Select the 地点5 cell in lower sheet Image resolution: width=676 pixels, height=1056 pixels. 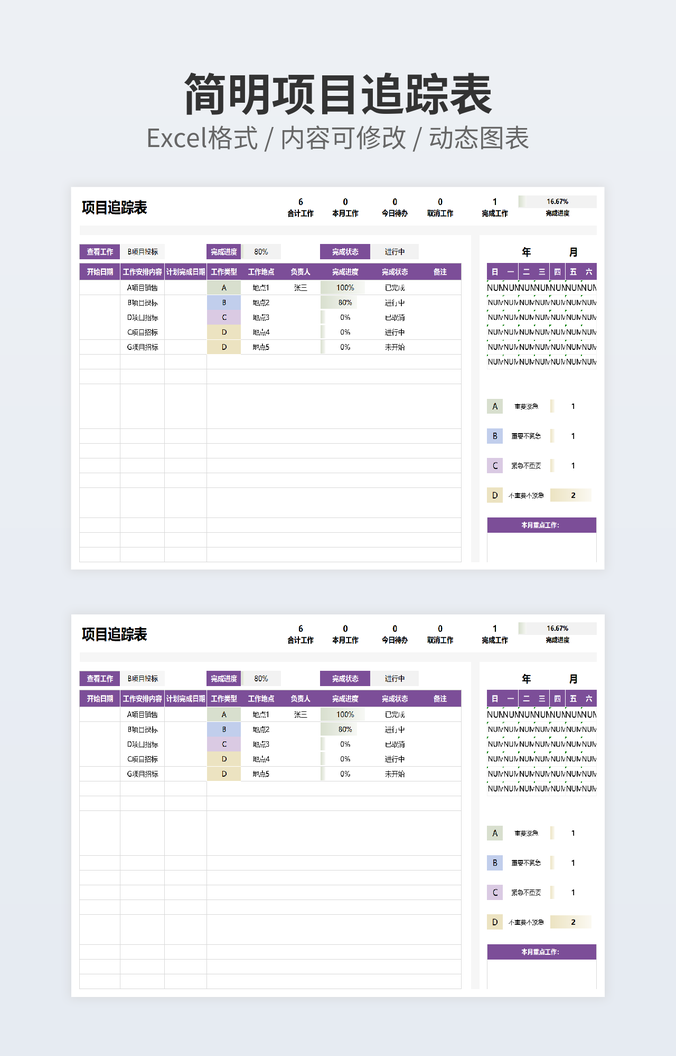click(261, 774)
